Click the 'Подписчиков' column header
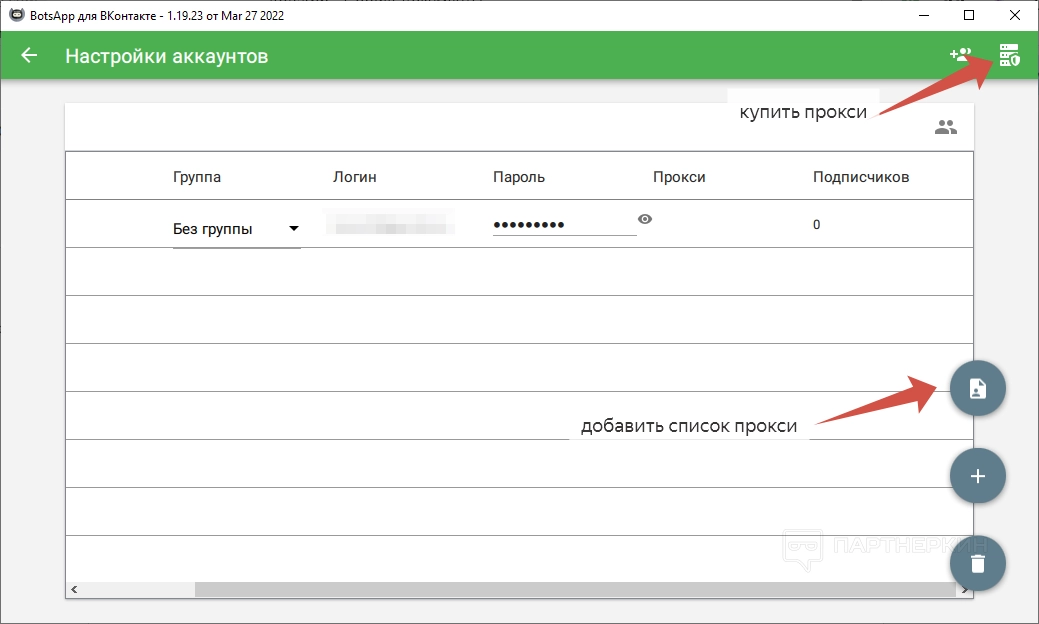 [860, 177]
